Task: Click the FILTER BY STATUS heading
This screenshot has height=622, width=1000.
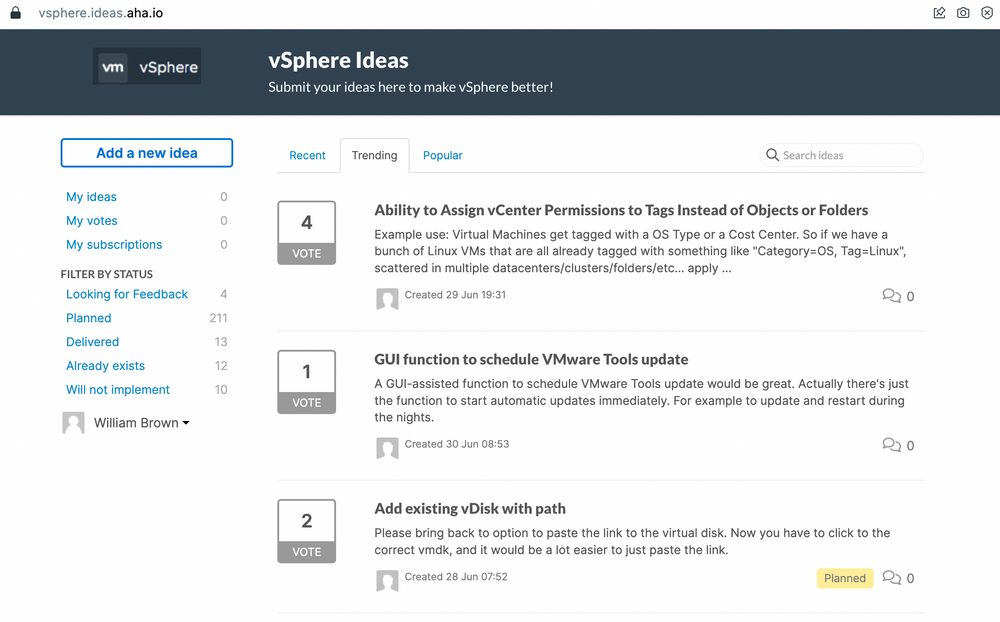Action: (x=107, y=274)
